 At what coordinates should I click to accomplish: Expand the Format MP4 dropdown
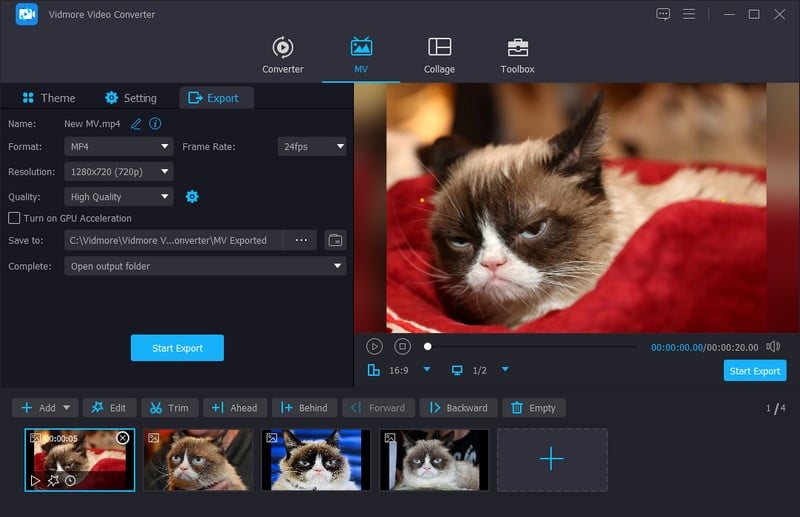119,146
